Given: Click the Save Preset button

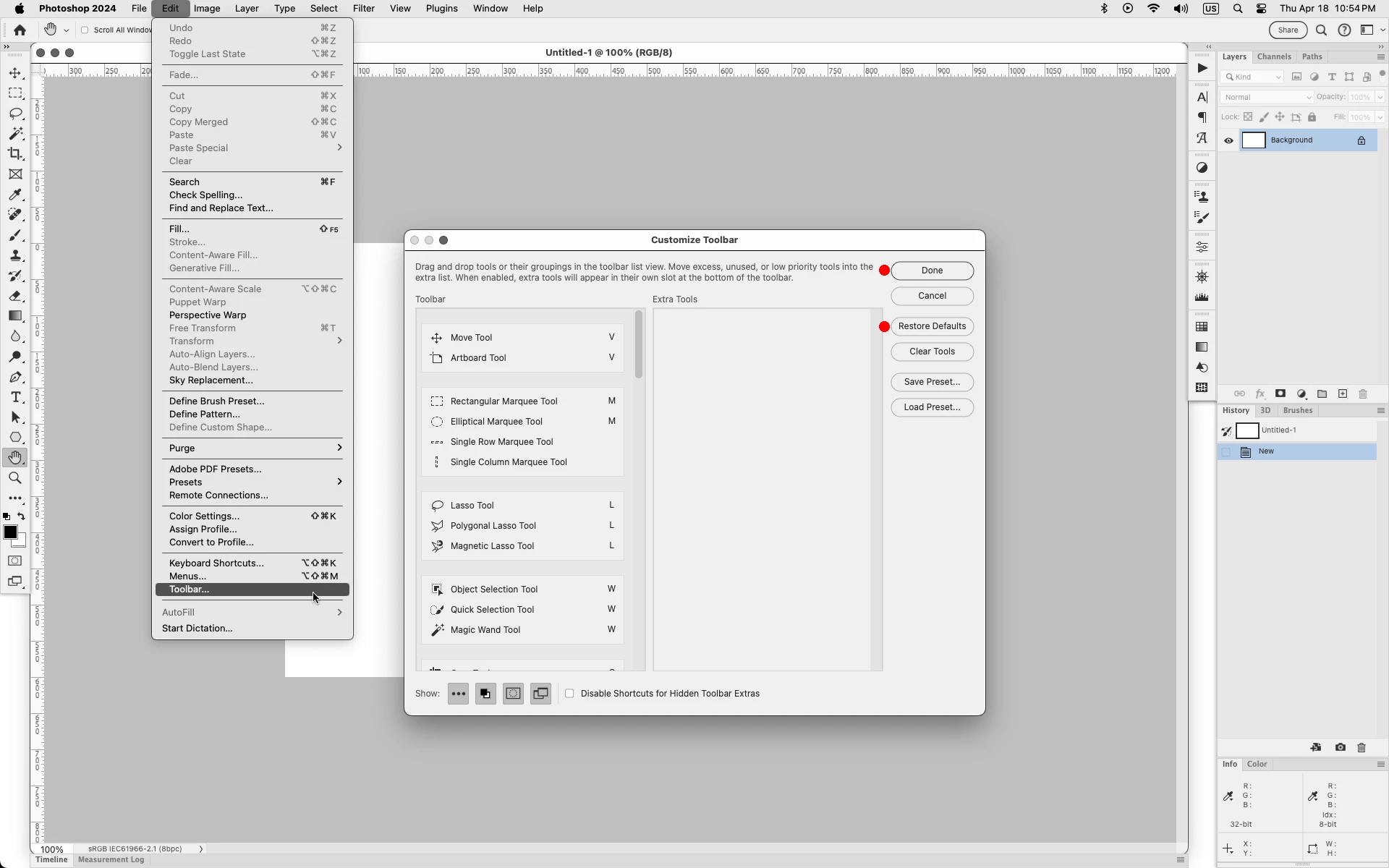Looking at the screenshot, I should click(x=932, y=382).
